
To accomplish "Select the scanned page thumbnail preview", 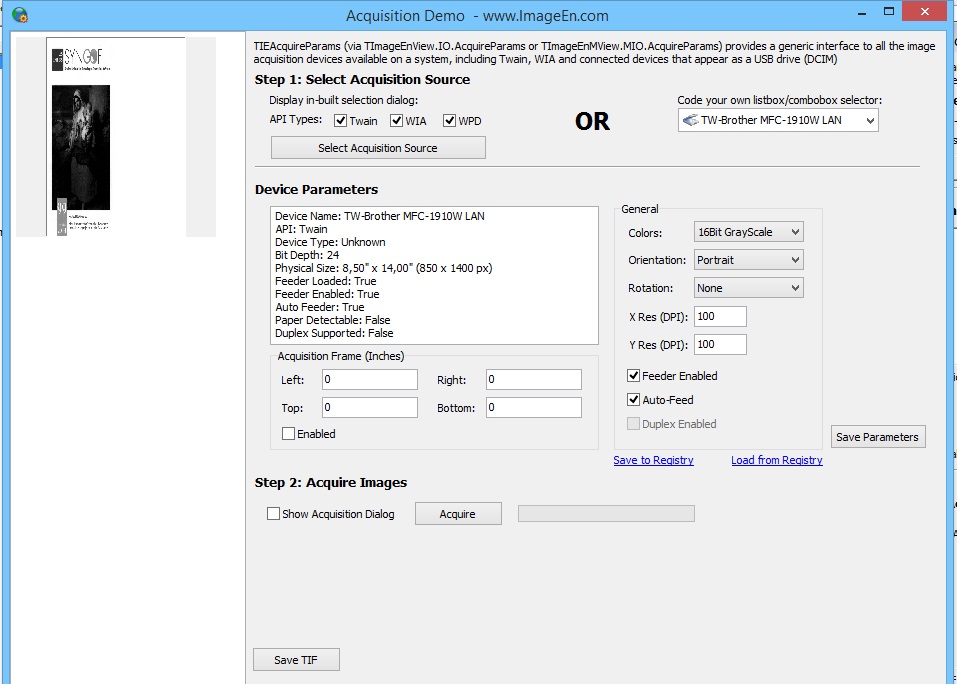I will tap(116, 137).
